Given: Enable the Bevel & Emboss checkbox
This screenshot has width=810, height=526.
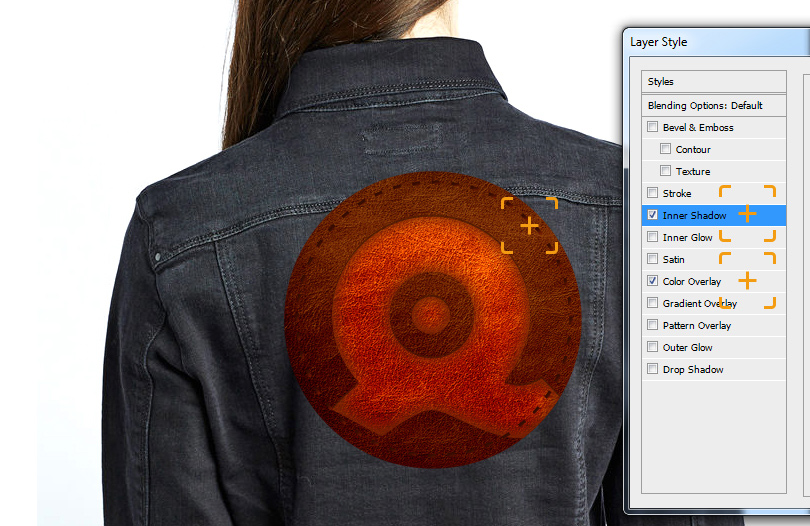Looking at the screenshot, I should [652, 127].
